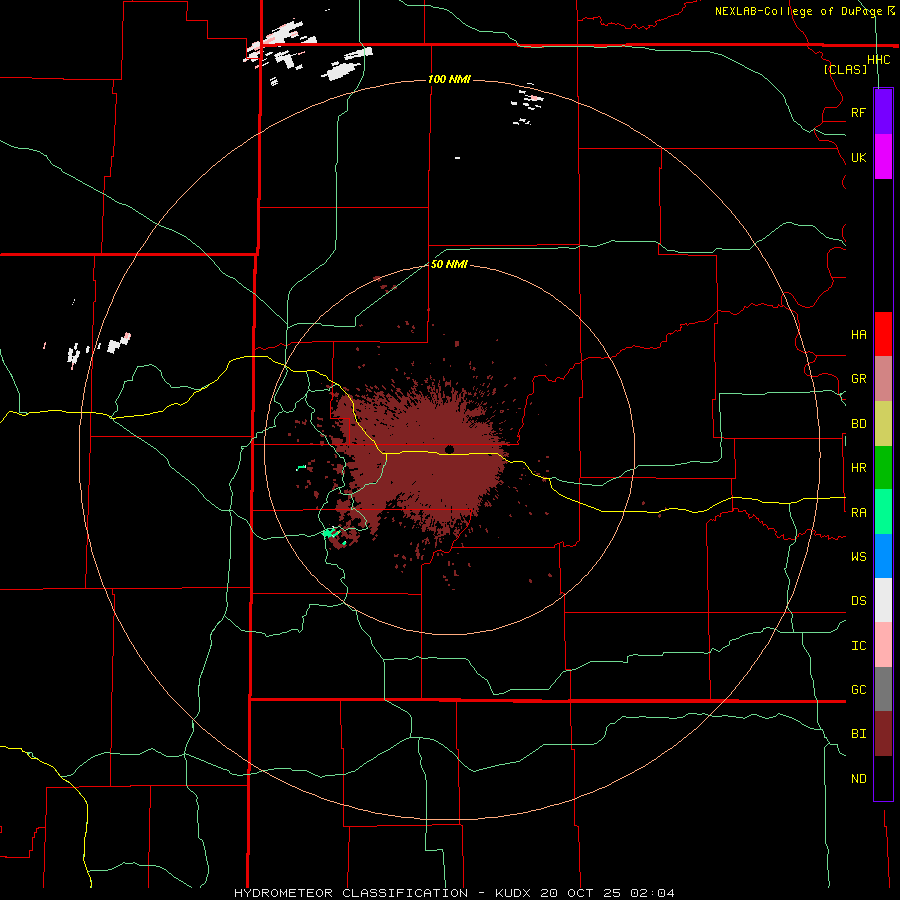Click the GC legend label

pyautogui.click(x=859, y=689)
